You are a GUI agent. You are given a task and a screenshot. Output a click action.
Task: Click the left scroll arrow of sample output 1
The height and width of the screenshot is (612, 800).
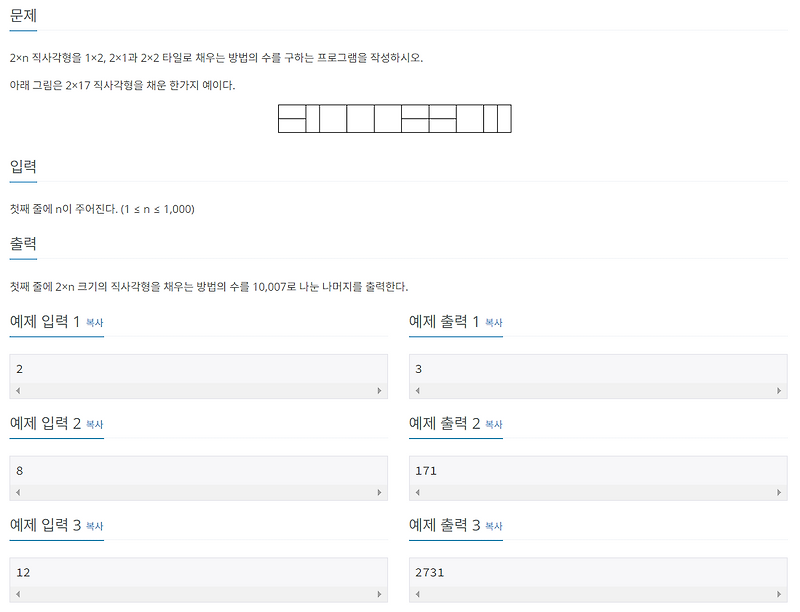coord(417,391)
